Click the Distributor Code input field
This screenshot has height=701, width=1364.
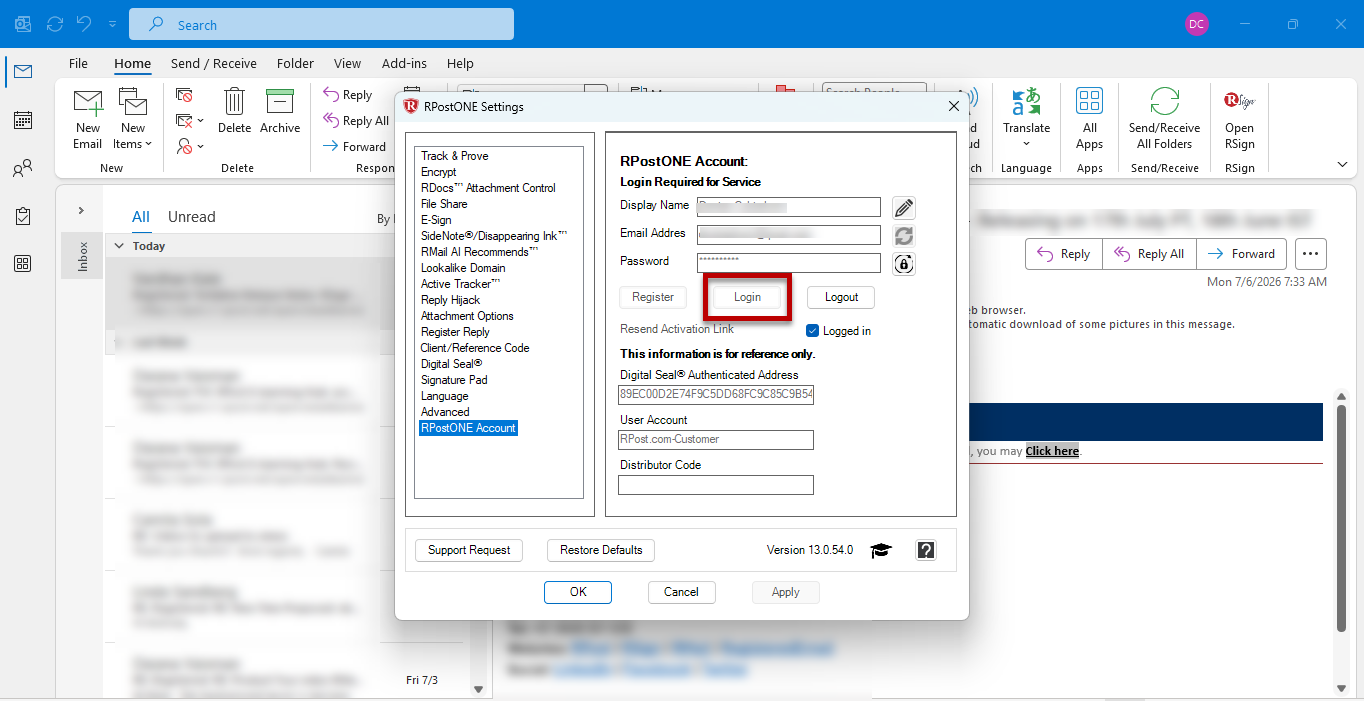tap(716, 485)
